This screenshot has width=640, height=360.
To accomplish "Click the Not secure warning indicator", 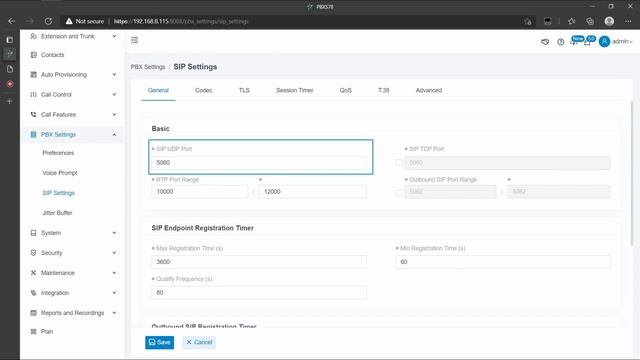I will (x=85, y=21).
